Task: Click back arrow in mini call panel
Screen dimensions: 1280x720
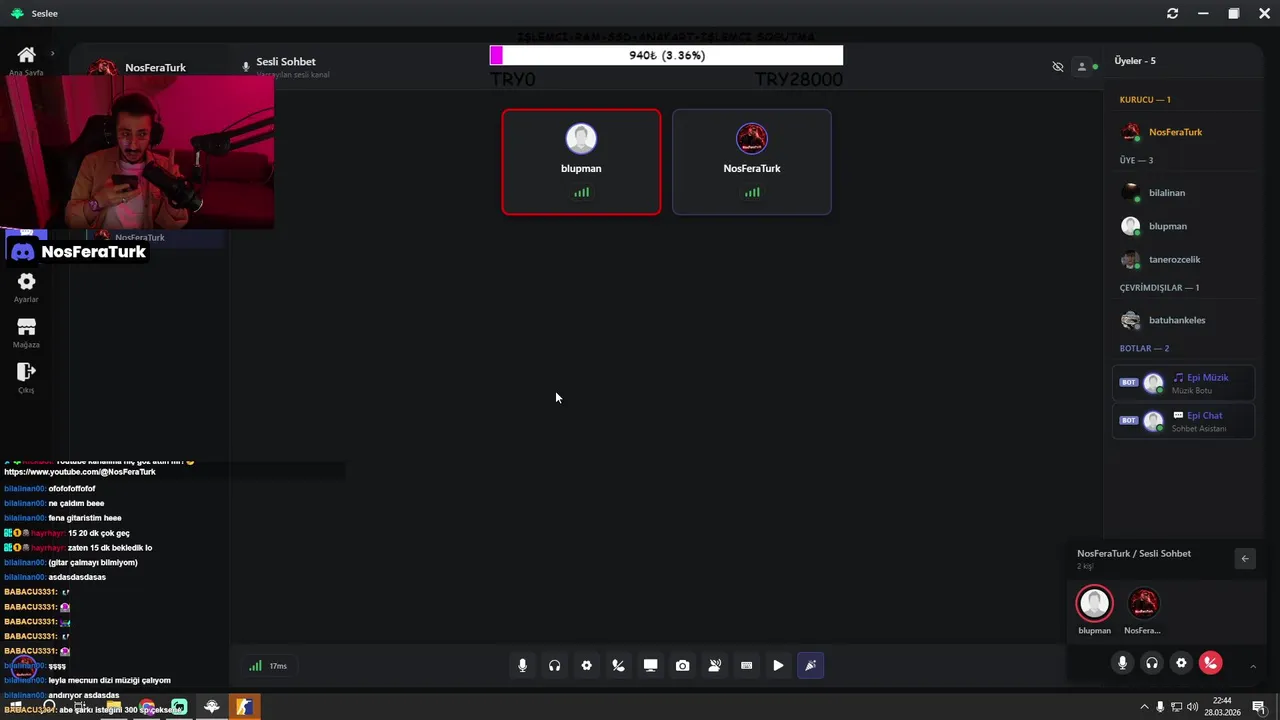Action: [1245, 559]
